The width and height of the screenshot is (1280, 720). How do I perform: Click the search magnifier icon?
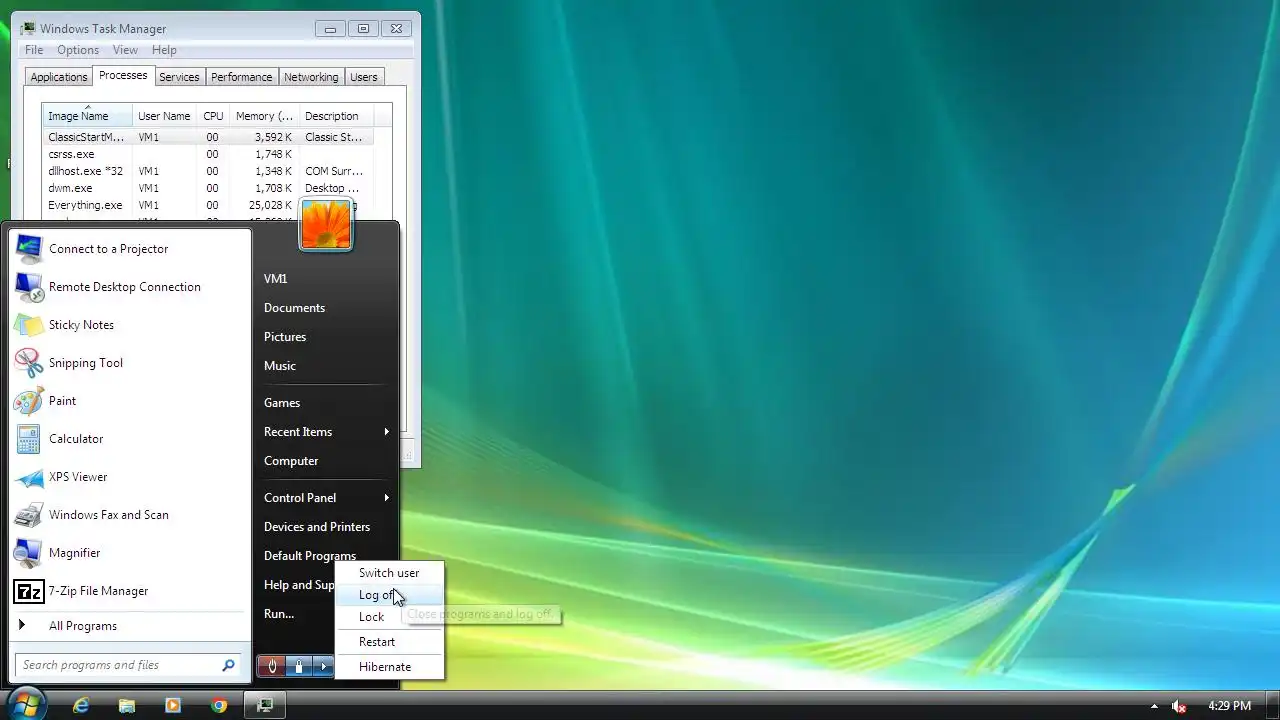tap(228, 665)
